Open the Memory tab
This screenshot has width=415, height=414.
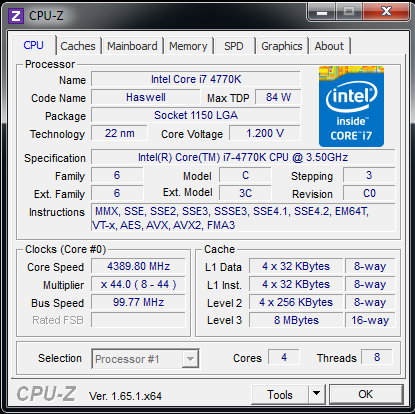pyautogui.click(x=188, y=46)
